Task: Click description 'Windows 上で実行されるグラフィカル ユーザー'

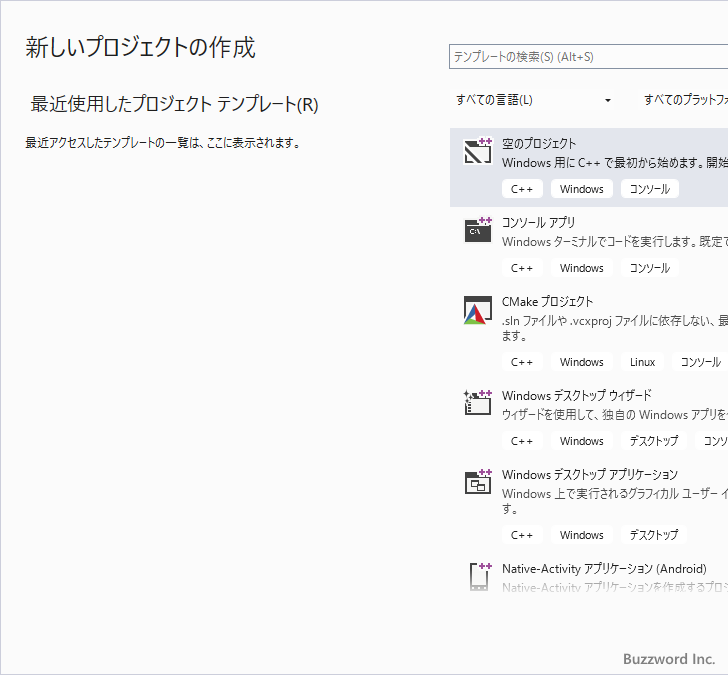Action: tap(610, 493)
